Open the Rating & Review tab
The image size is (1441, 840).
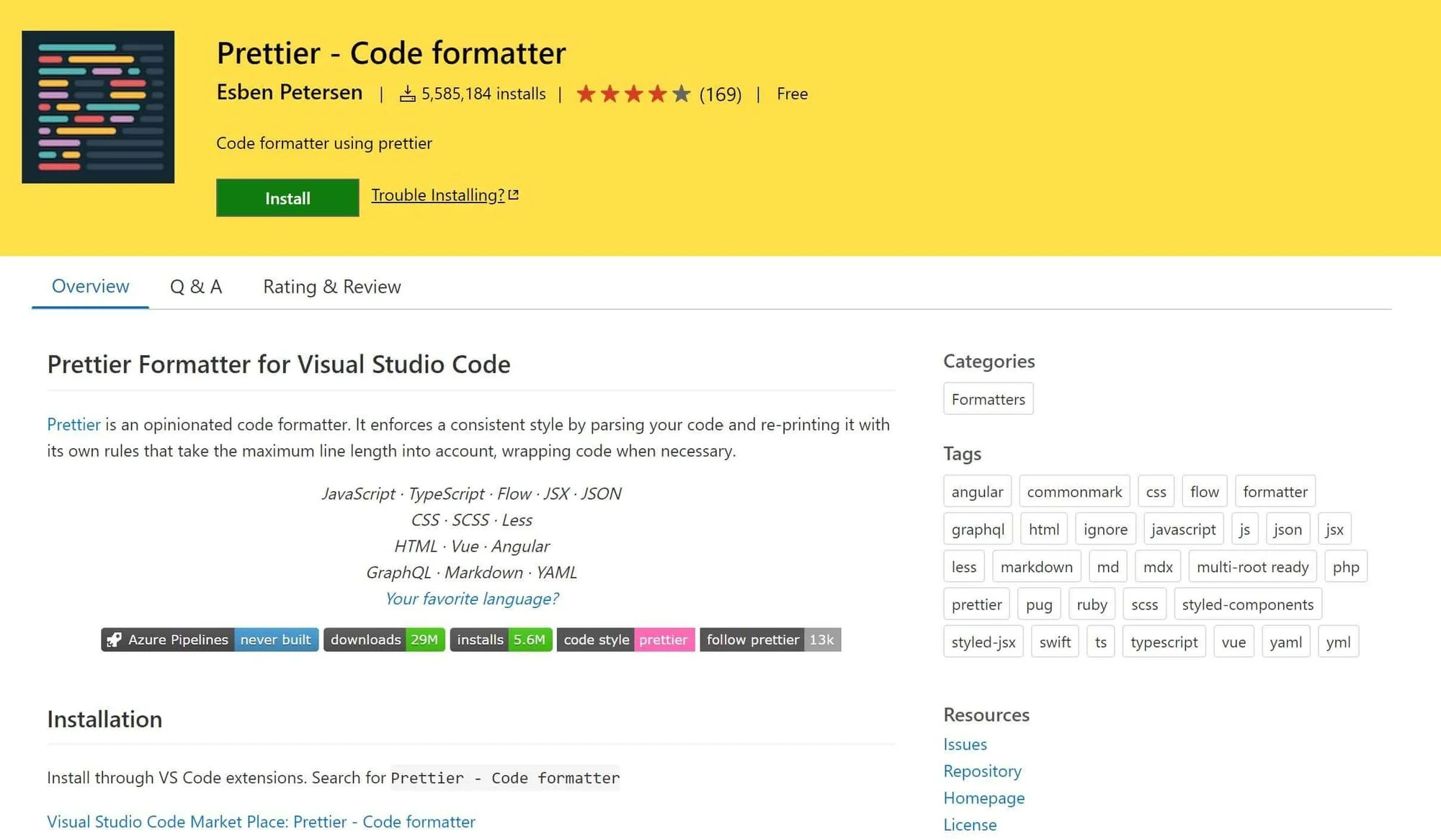(331, 287)
